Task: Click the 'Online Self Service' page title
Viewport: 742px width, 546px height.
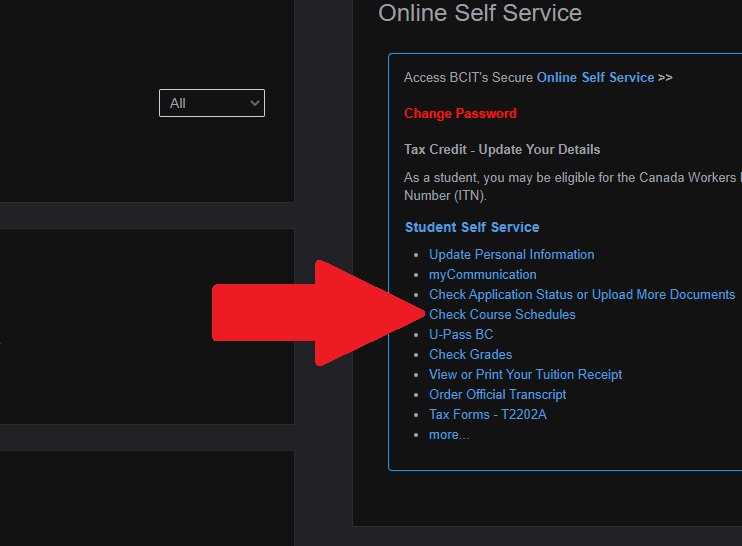Action: pos(480,13)
